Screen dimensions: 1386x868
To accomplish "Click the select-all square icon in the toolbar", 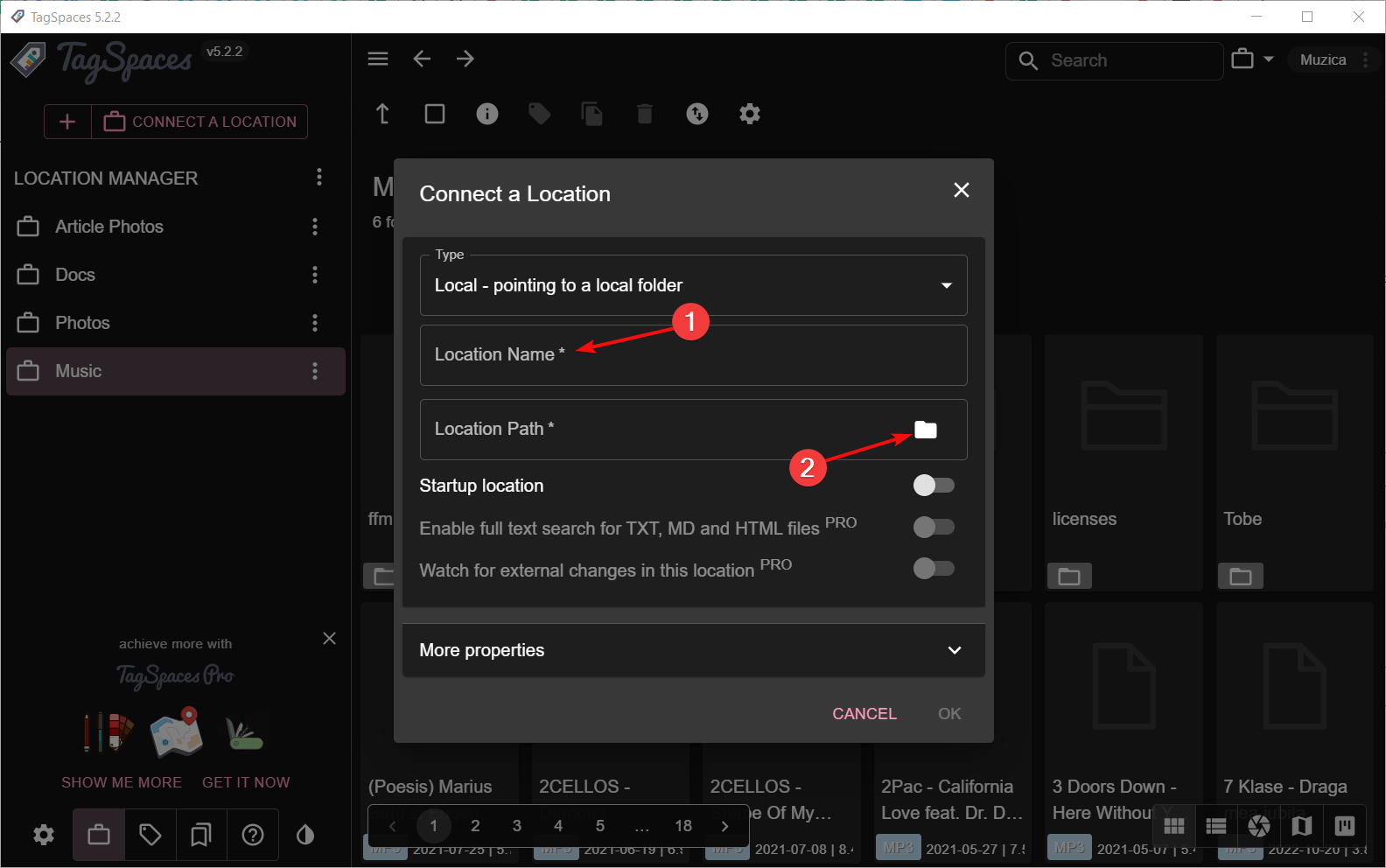I will (435, 114).
